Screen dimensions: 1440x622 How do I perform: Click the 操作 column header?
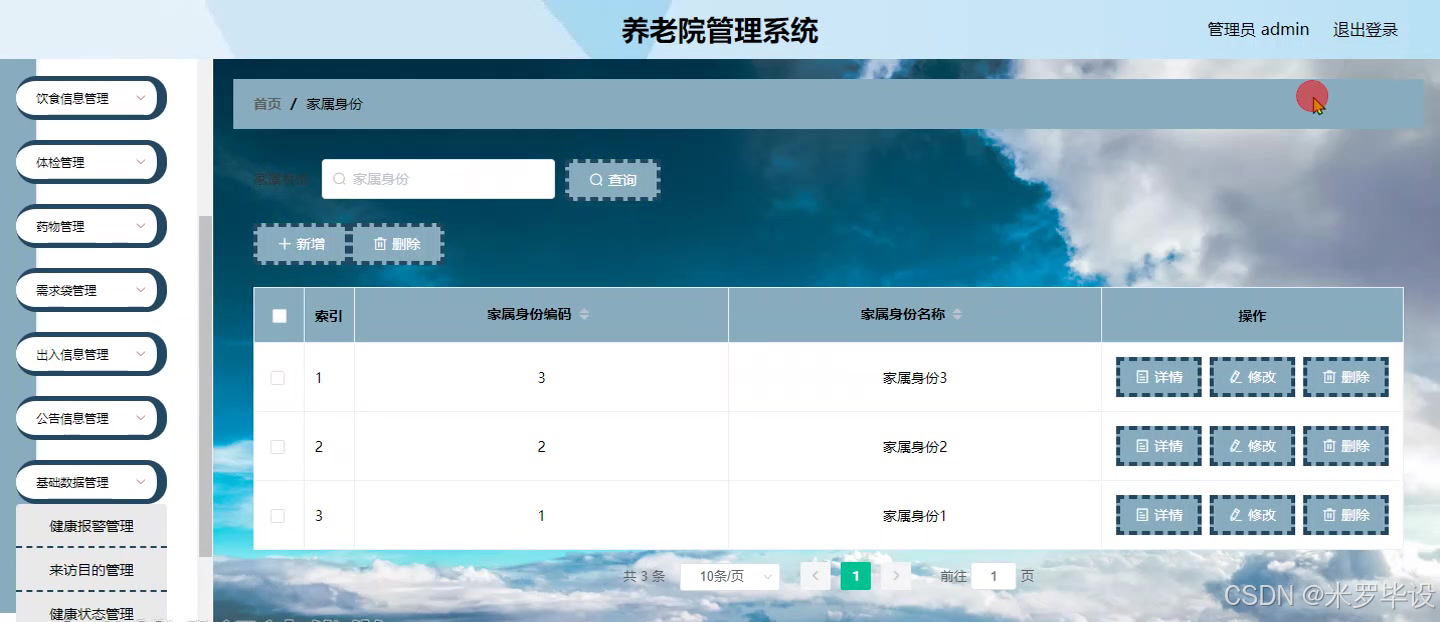point(1252,316)
